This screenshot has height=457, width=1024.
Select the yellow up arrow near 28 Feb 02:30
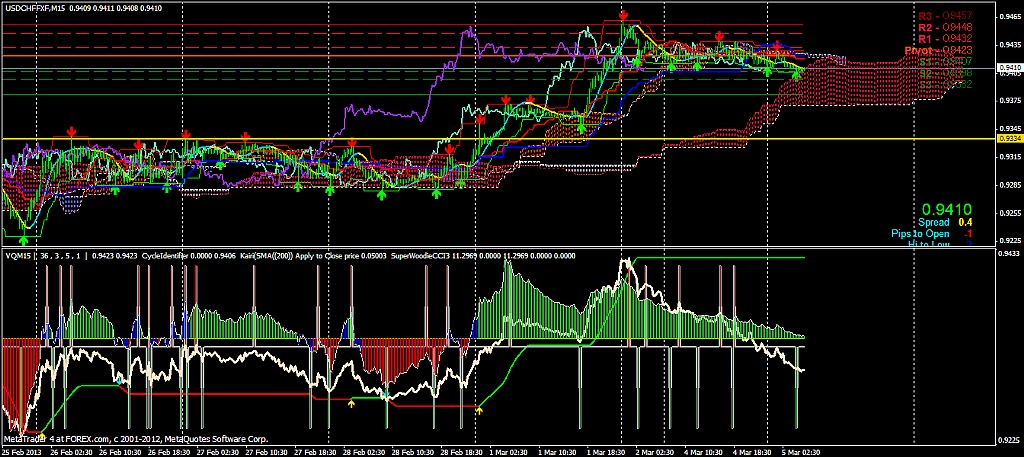[351, 403]
